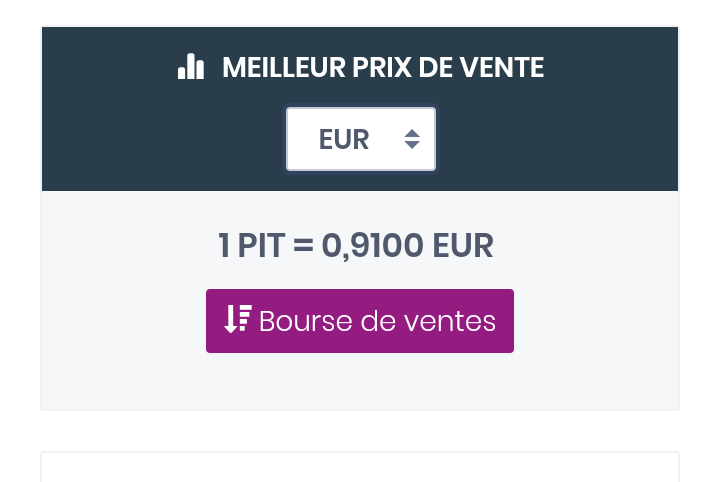Select the EUR label inside the combo box

click(344, 140)
